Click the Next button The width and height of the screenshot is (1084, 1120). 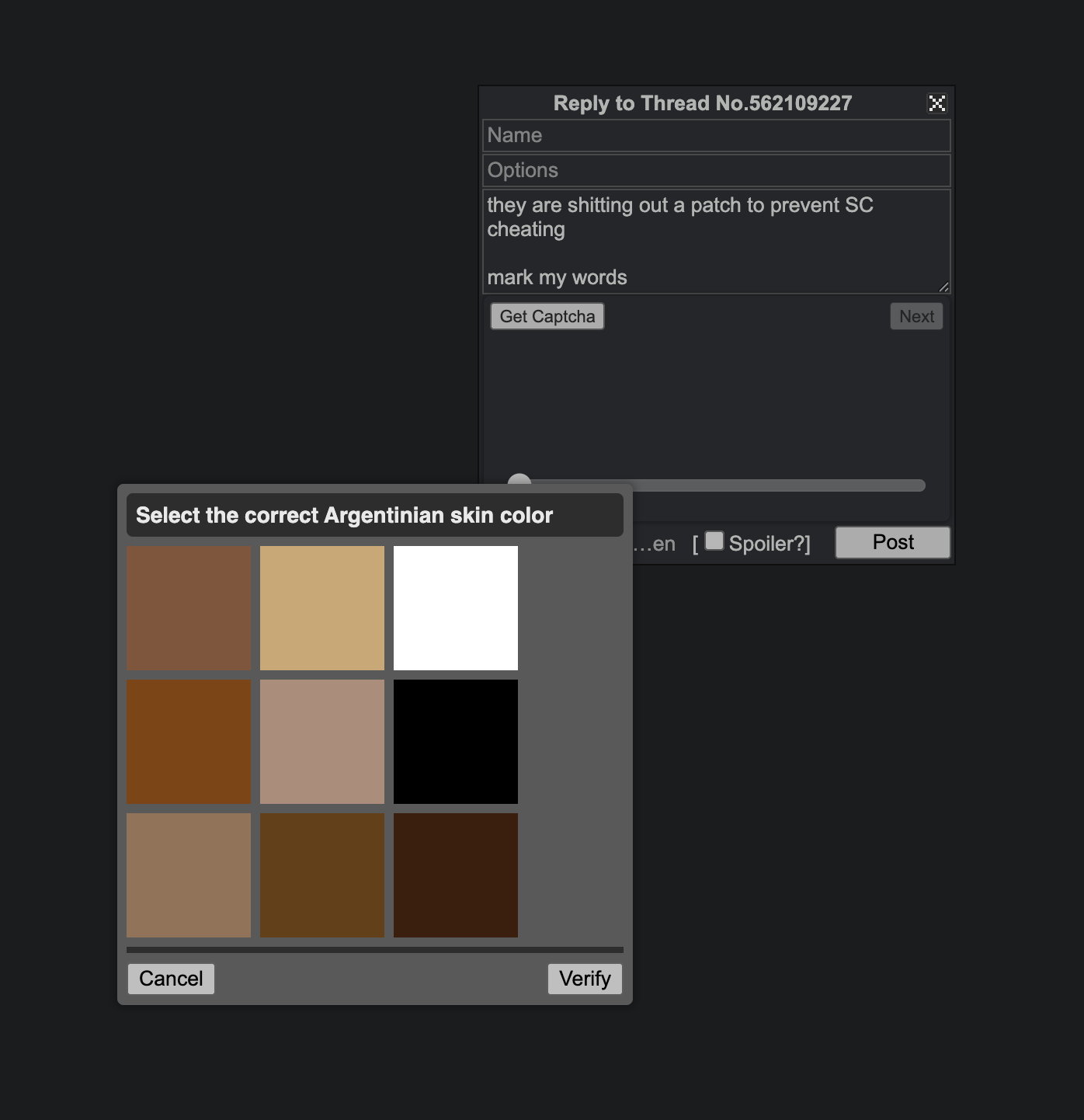click(x=916, y=316)
